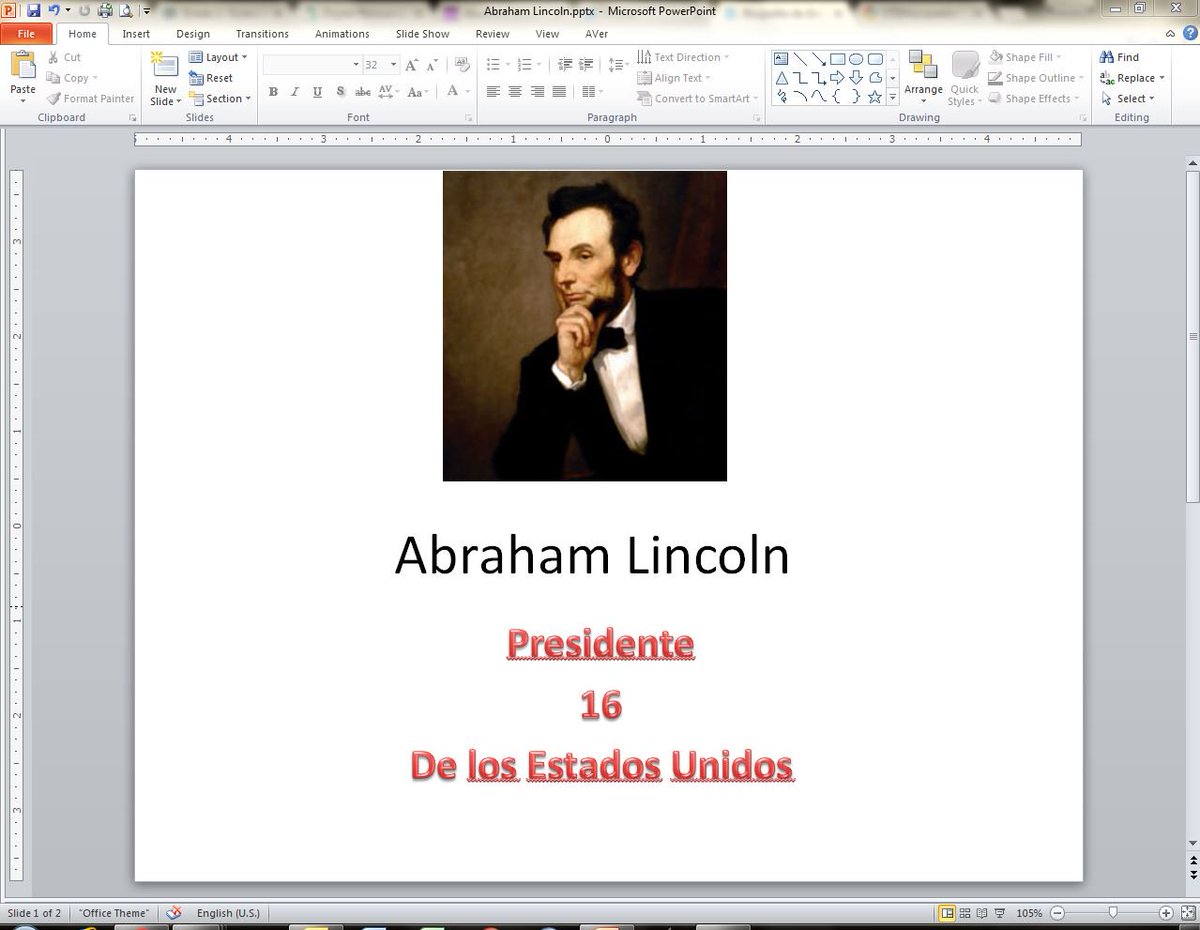Click Convert to SmartArt
The width and height of the screenshot is (1200, 930).
coord(698,99)
